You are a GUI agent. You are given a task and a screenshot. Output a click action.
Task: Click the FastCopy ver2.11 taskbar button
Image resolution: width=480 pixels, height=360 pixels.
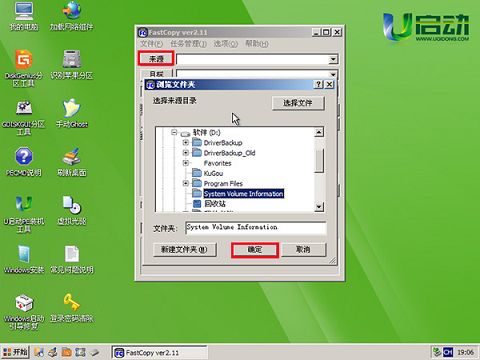pyautogui.click(x=159, y=352)
